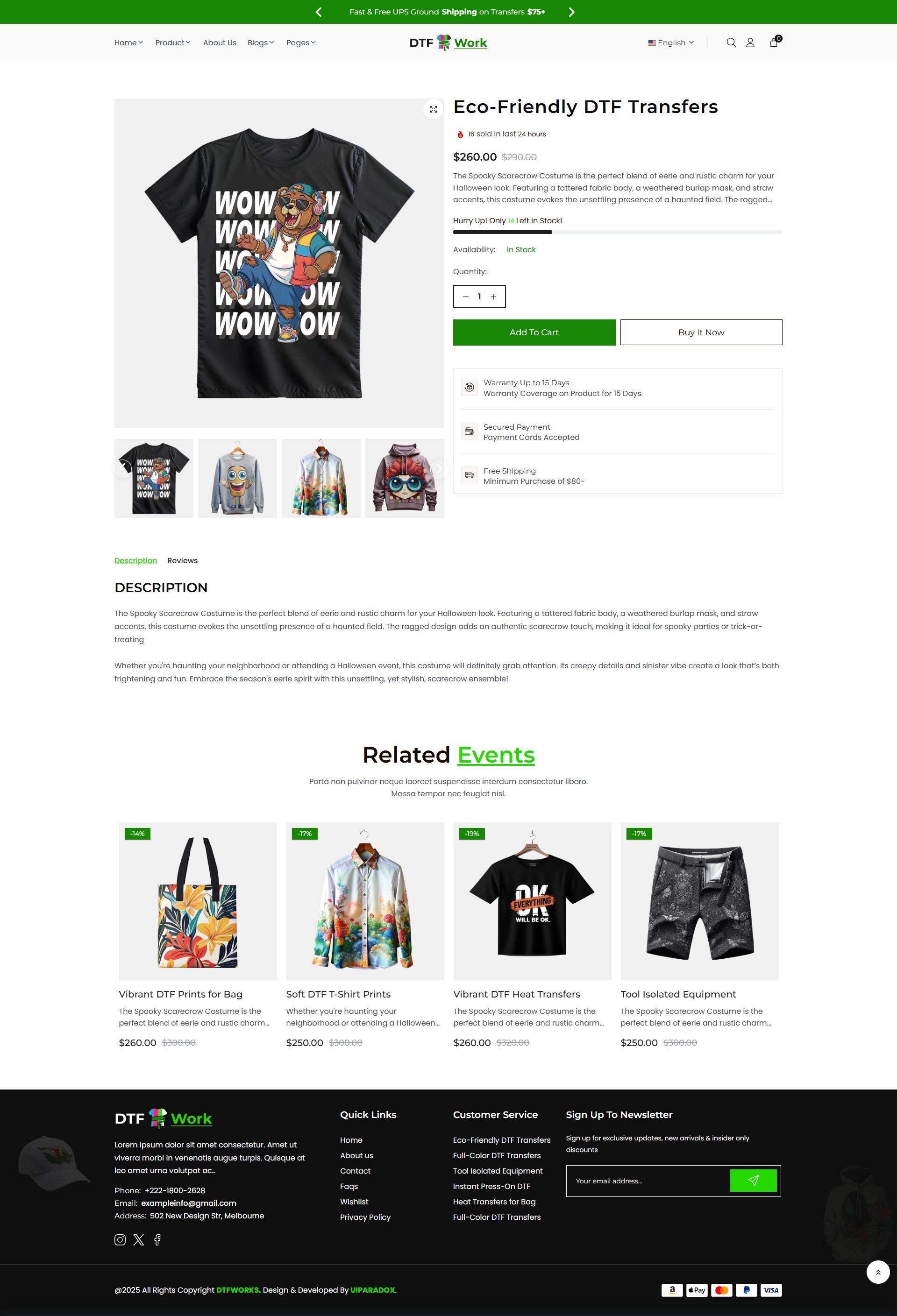Open the shopping bag cart icon
The image size is (897, 1316).
point(774,42)
